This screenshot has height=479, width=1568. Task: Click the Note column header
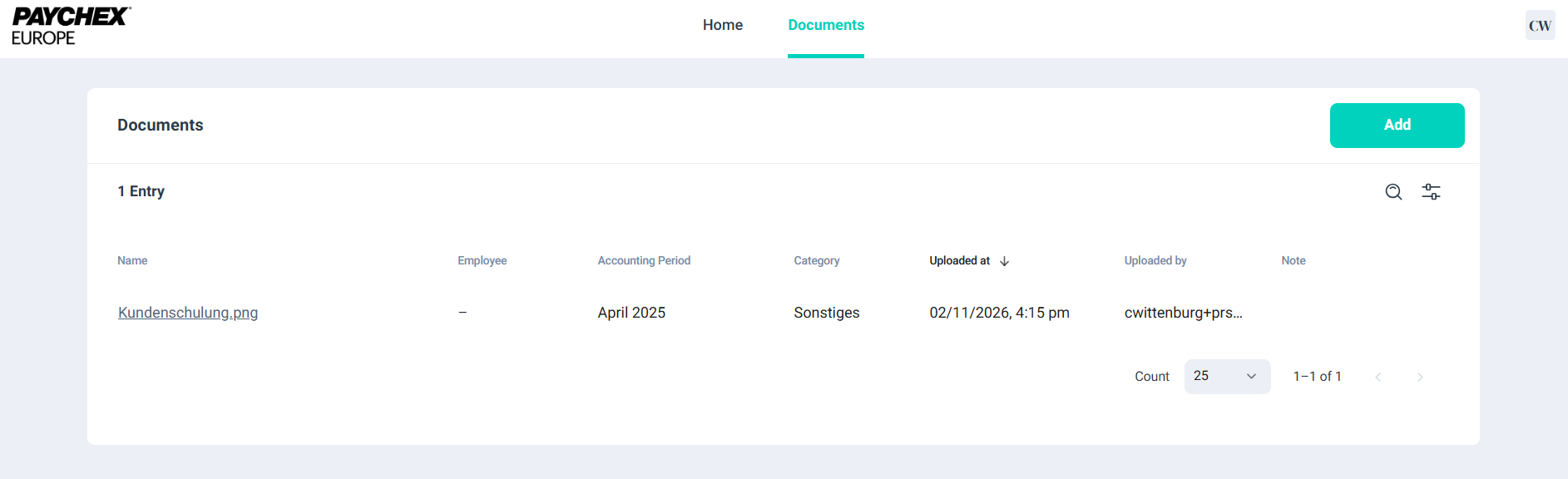coord(1293,261)
